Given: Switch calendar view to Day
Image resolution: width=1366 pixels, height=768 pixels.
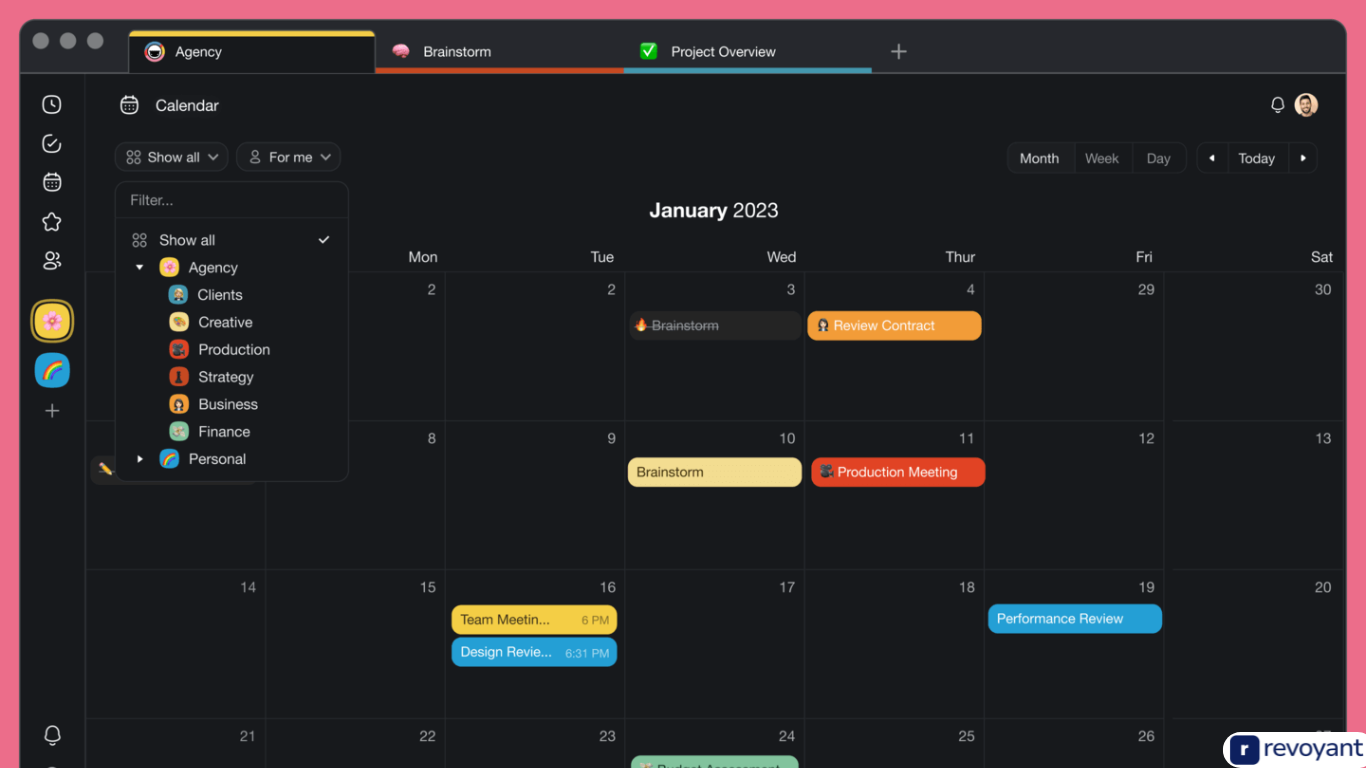Looking at the screenshot, I should tap(1158, 157).
